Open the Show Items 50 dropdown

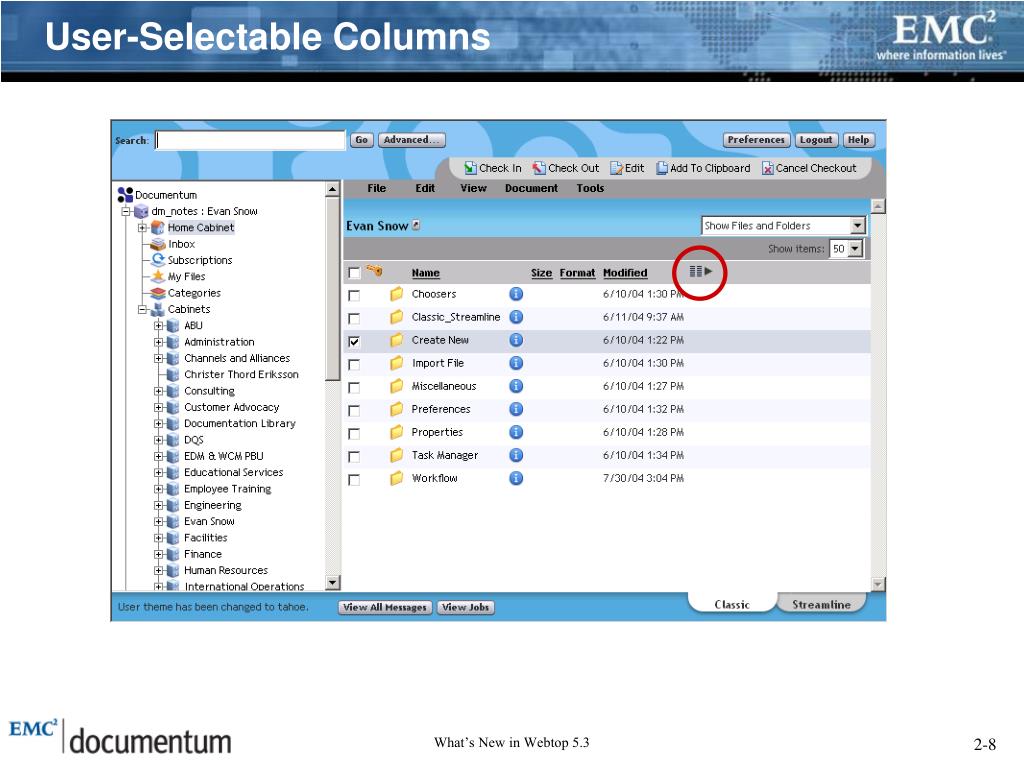pos(846,248)
